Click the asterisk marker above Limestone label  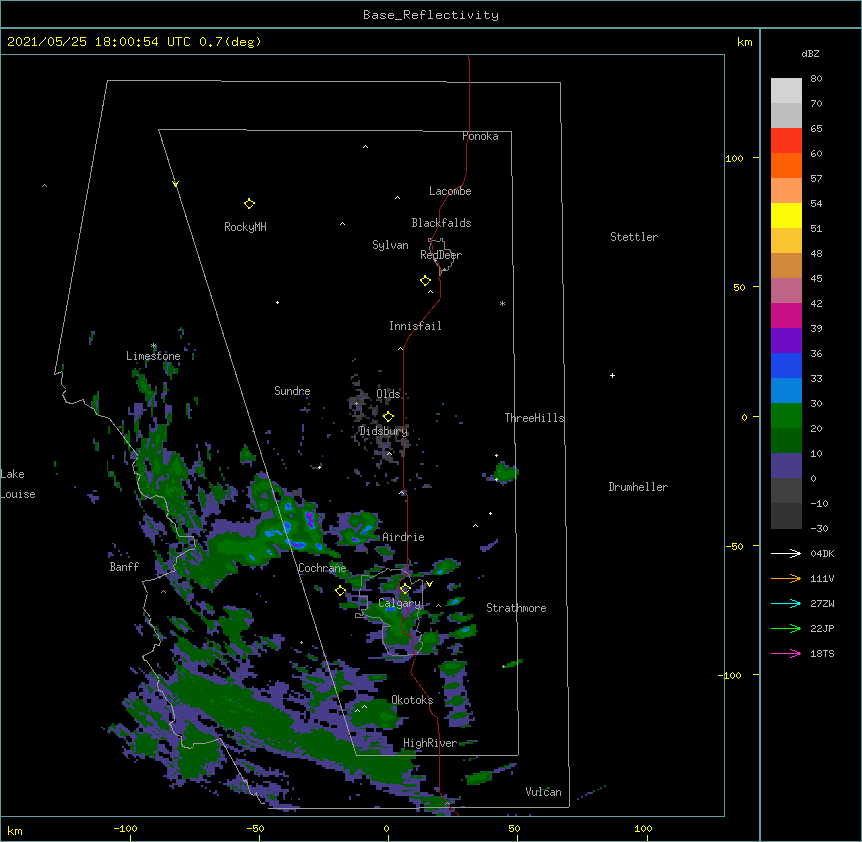tap(154, 346)
